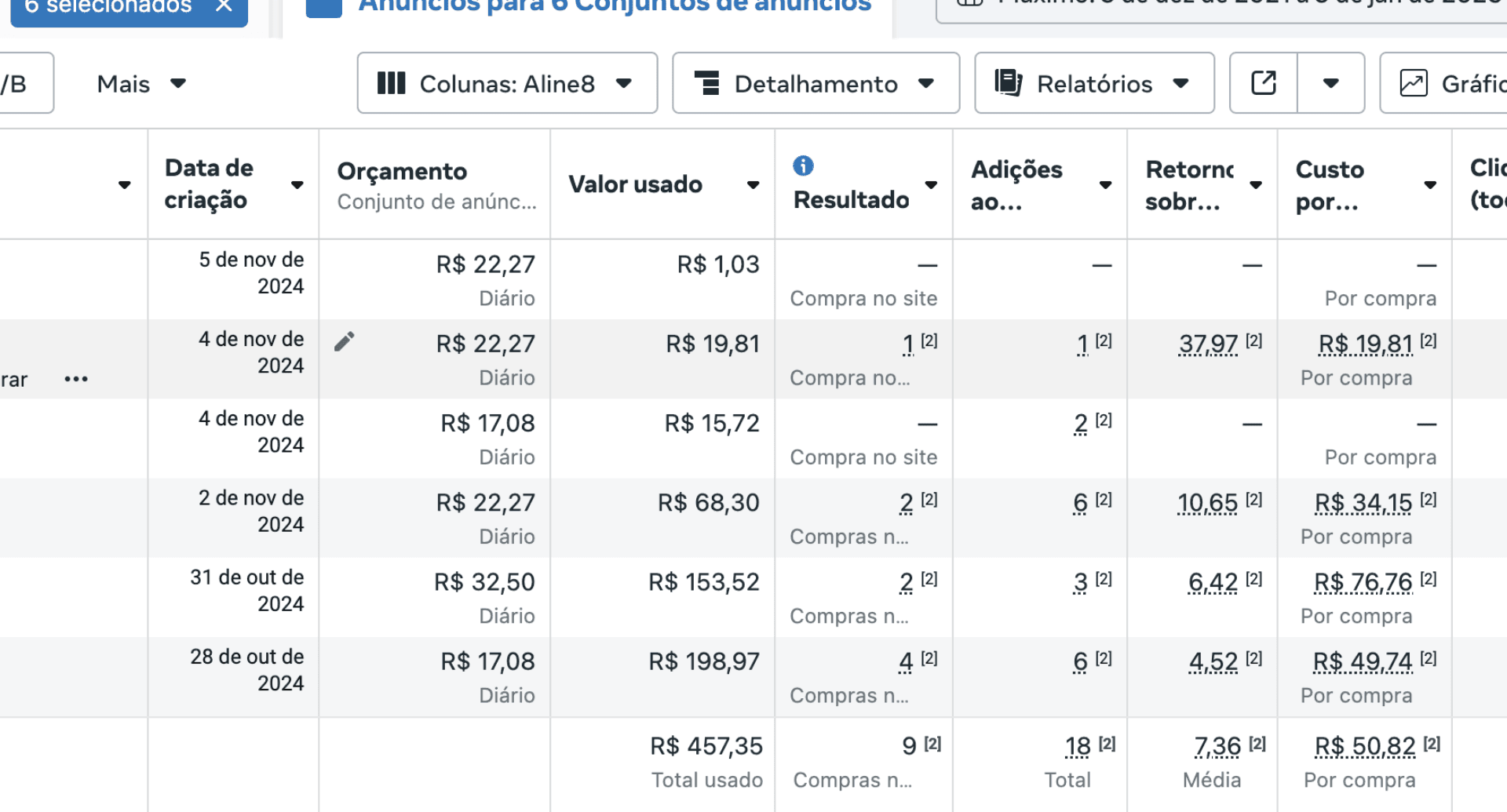1507x812 pixels.
Task: Click the Colunas columns icon
Action: pyautogui.click(x=391, y=83)
